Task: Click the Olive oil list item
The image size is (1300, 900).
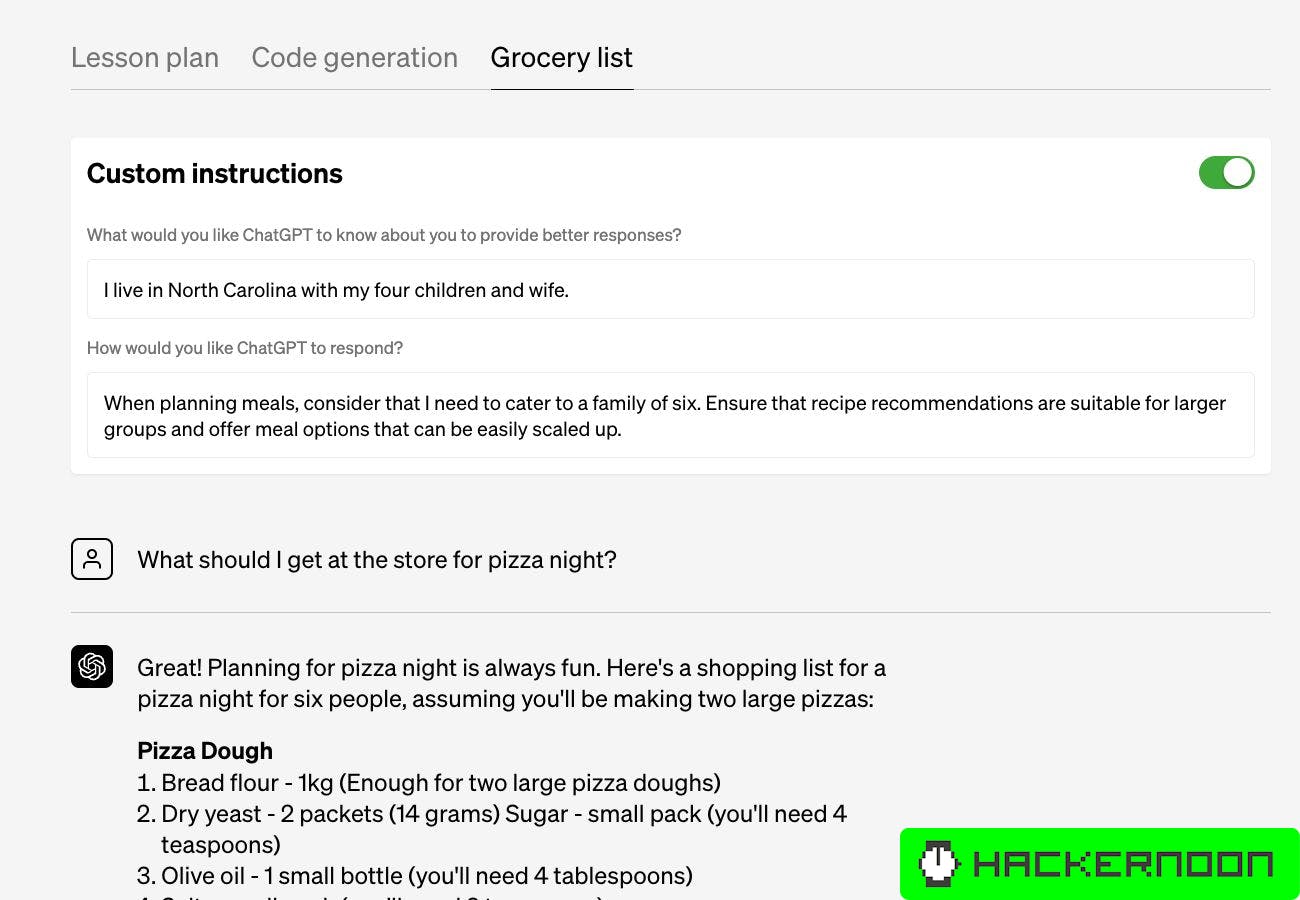Action: pyautogui.click(x=427, y=875)
